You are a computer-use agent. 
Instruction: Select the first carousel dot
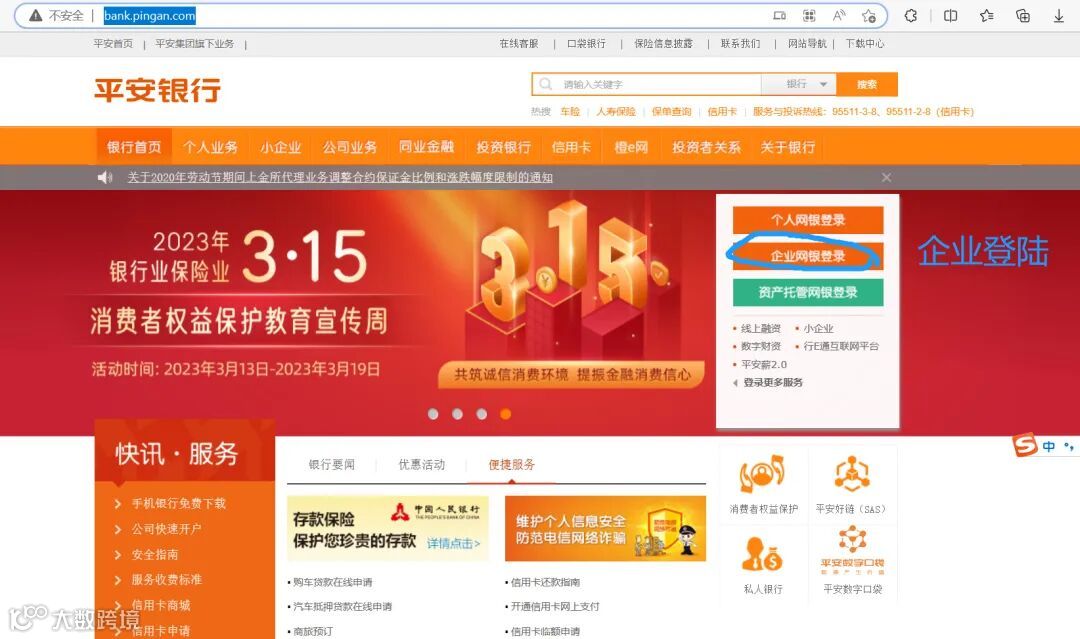(433, 414)
